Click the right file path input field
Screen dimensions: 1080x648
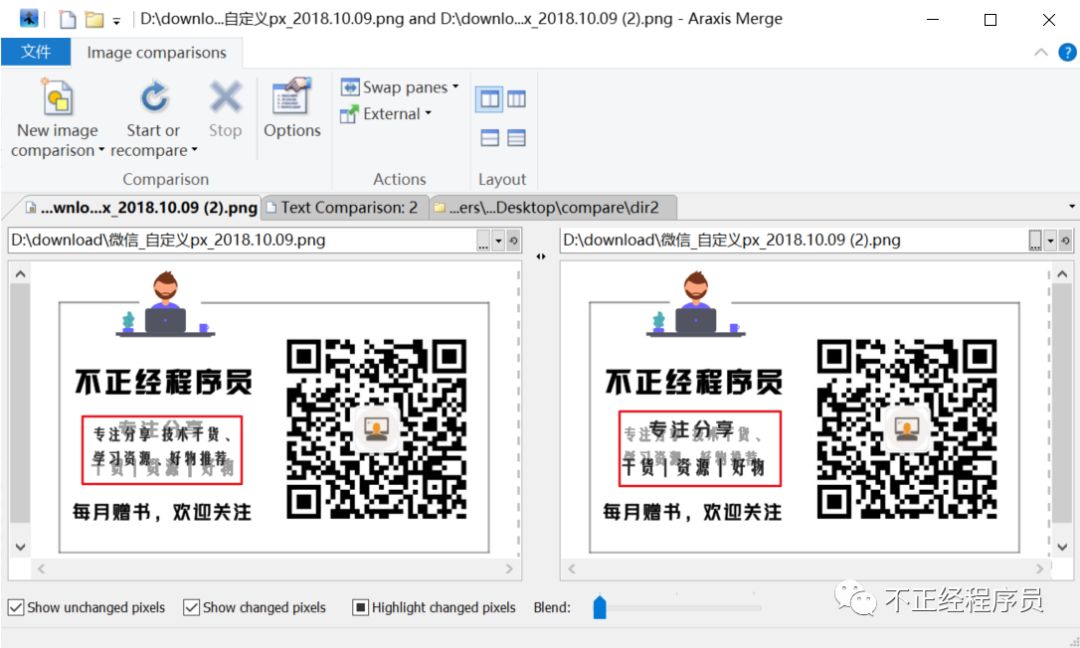click(793, 240)
